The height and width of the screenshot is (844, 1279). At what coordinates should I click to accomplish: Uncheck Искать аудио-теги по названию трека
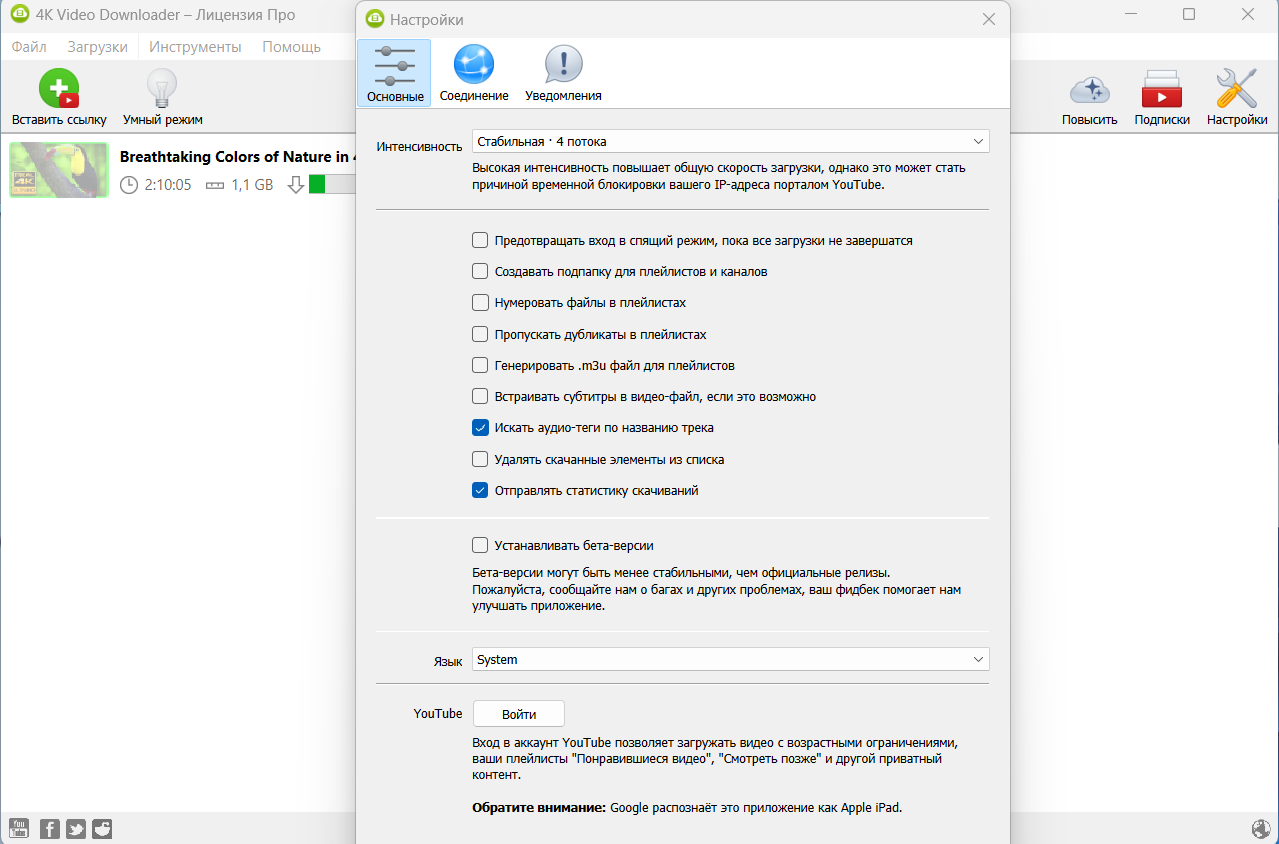[480, 428]
